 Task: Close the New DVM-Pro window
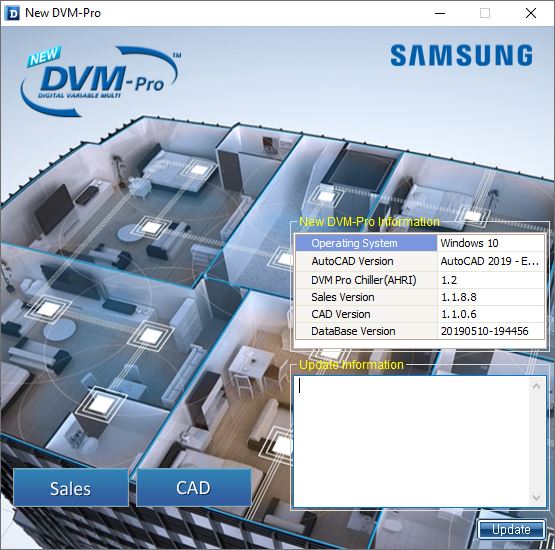click(531, 13)
